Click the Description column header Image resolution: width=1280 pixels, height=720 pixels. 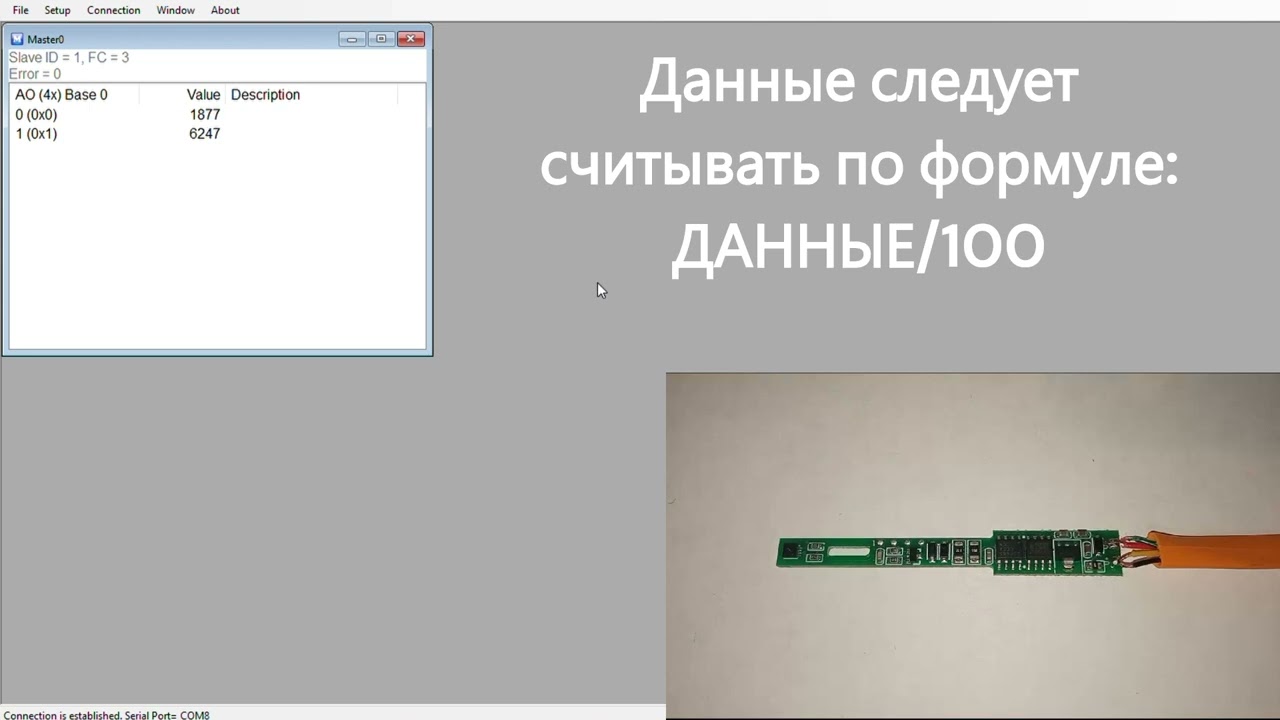coord(312,95)
